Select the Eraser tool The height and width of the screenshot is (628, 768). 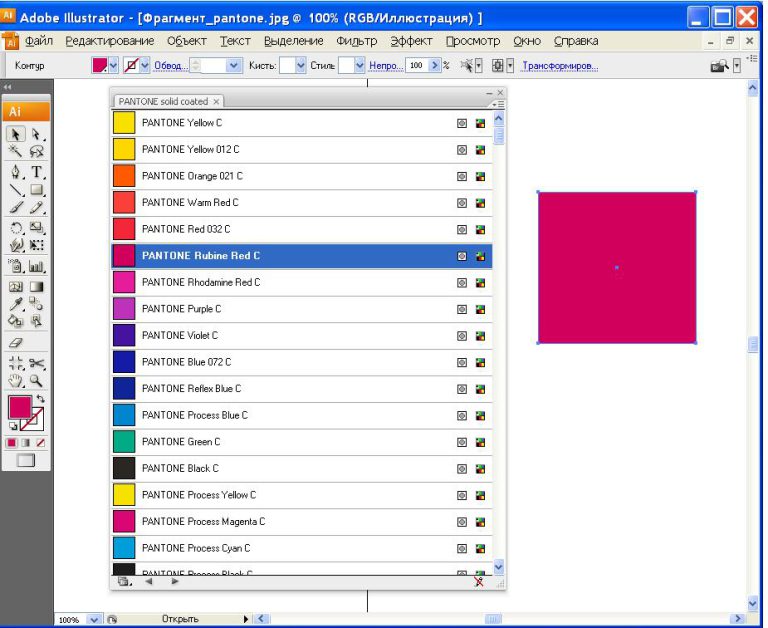click(16, 342)
